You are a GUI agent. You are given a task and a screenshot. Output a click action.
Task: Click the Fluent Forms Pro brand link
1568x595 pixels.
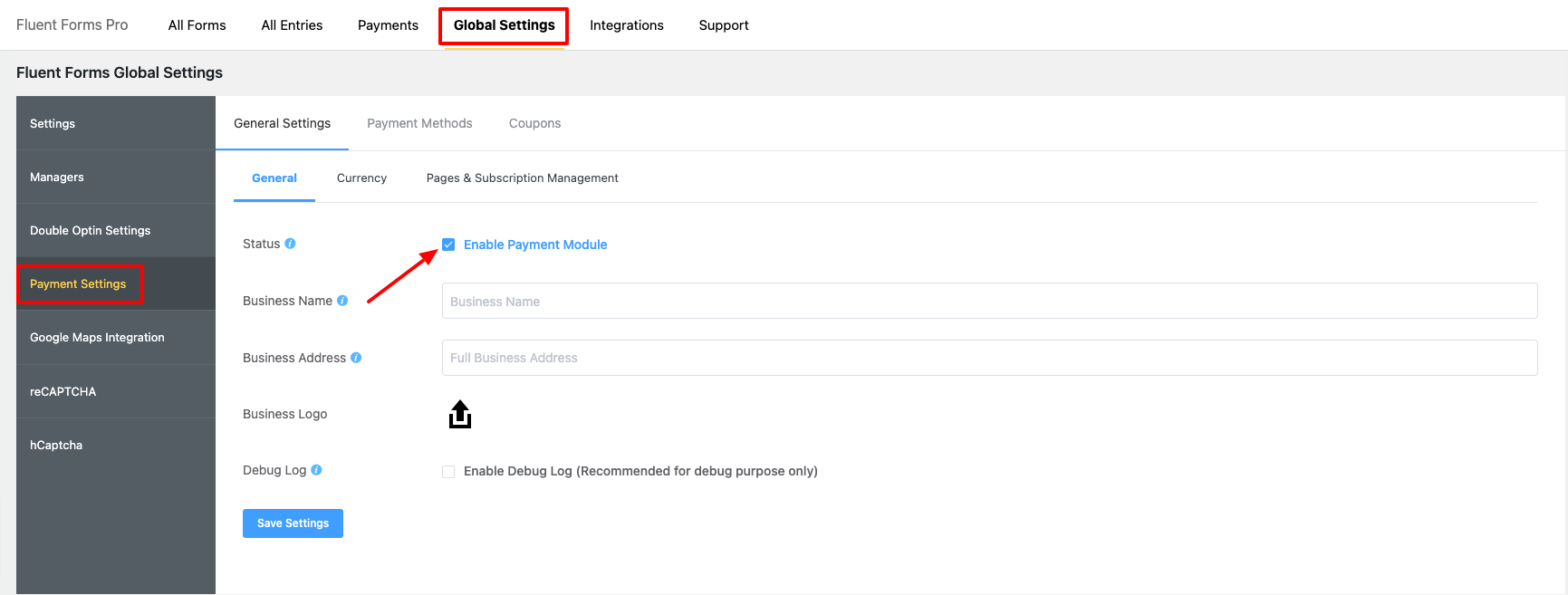(72, 24)
